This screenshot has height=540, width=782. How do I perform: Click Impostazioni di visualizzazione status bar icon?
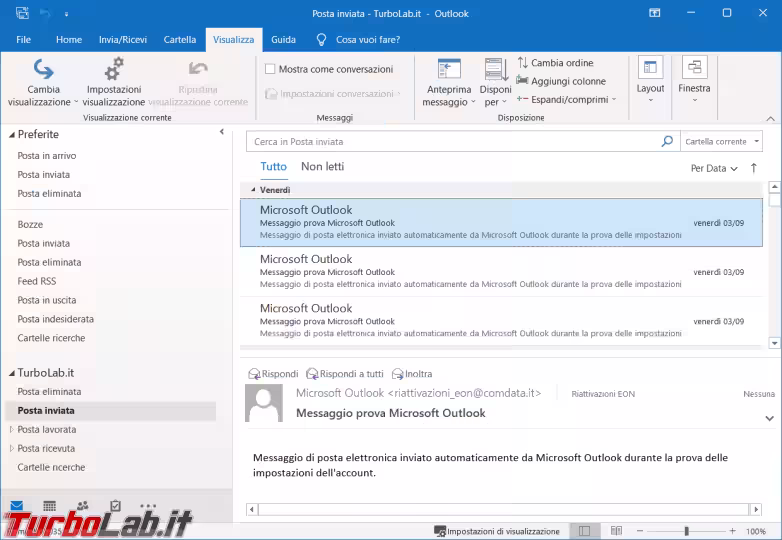(x=440, y=532)
